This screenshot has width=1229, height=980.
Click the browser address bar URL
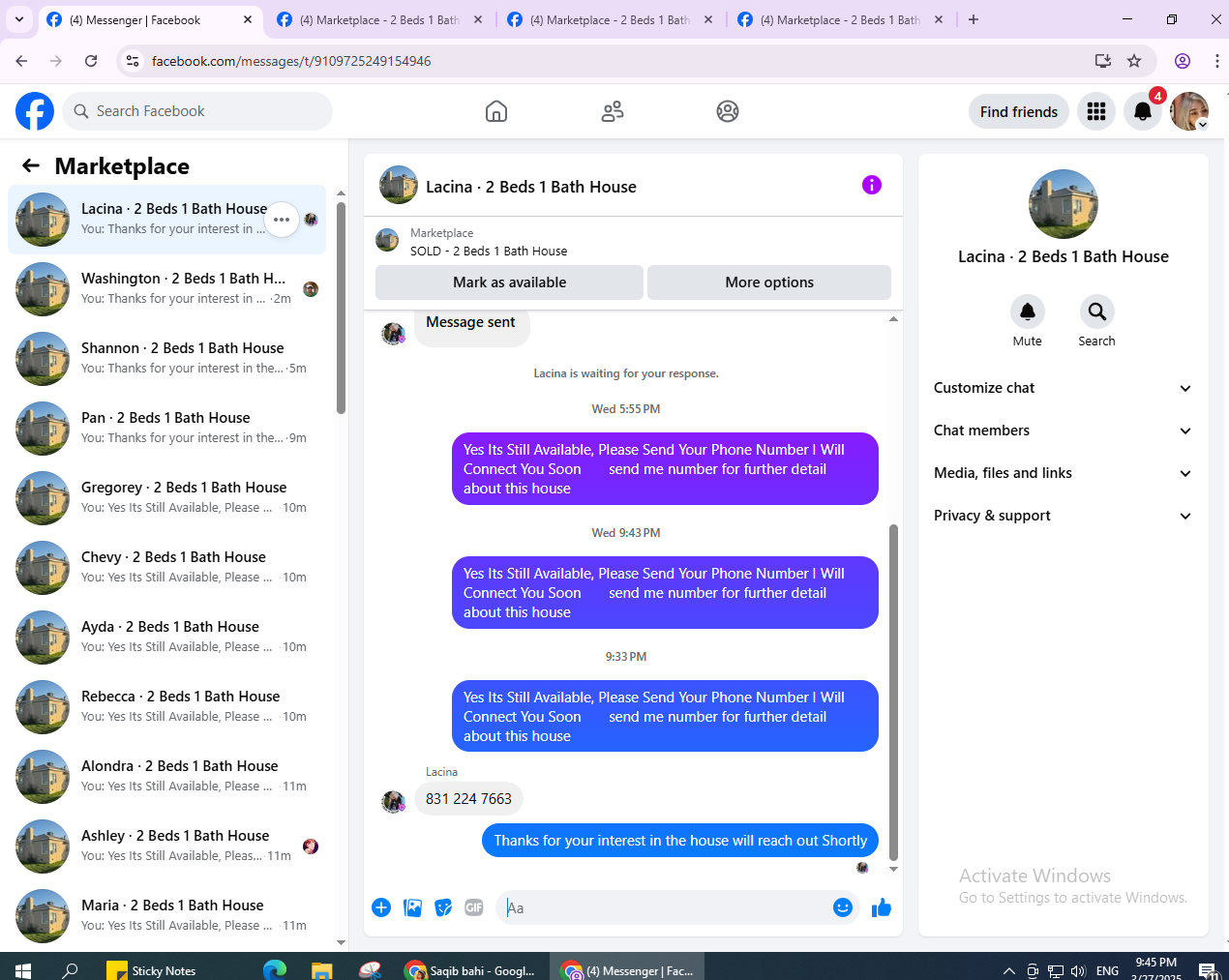291,61
